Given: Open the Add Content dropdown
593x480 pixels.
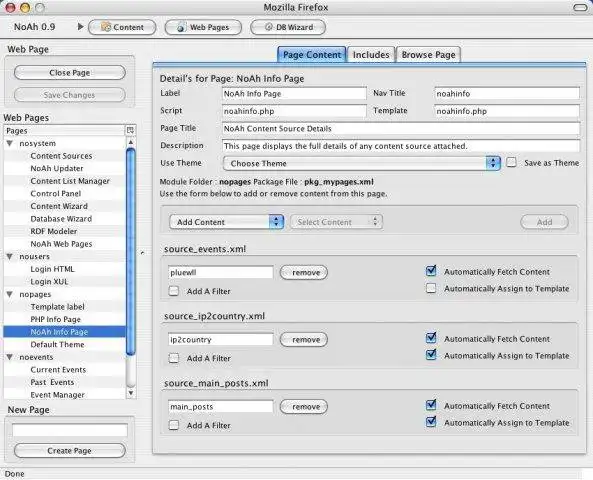Looking at the screenshot, I should pyautogui.click(x=227, y=222).
